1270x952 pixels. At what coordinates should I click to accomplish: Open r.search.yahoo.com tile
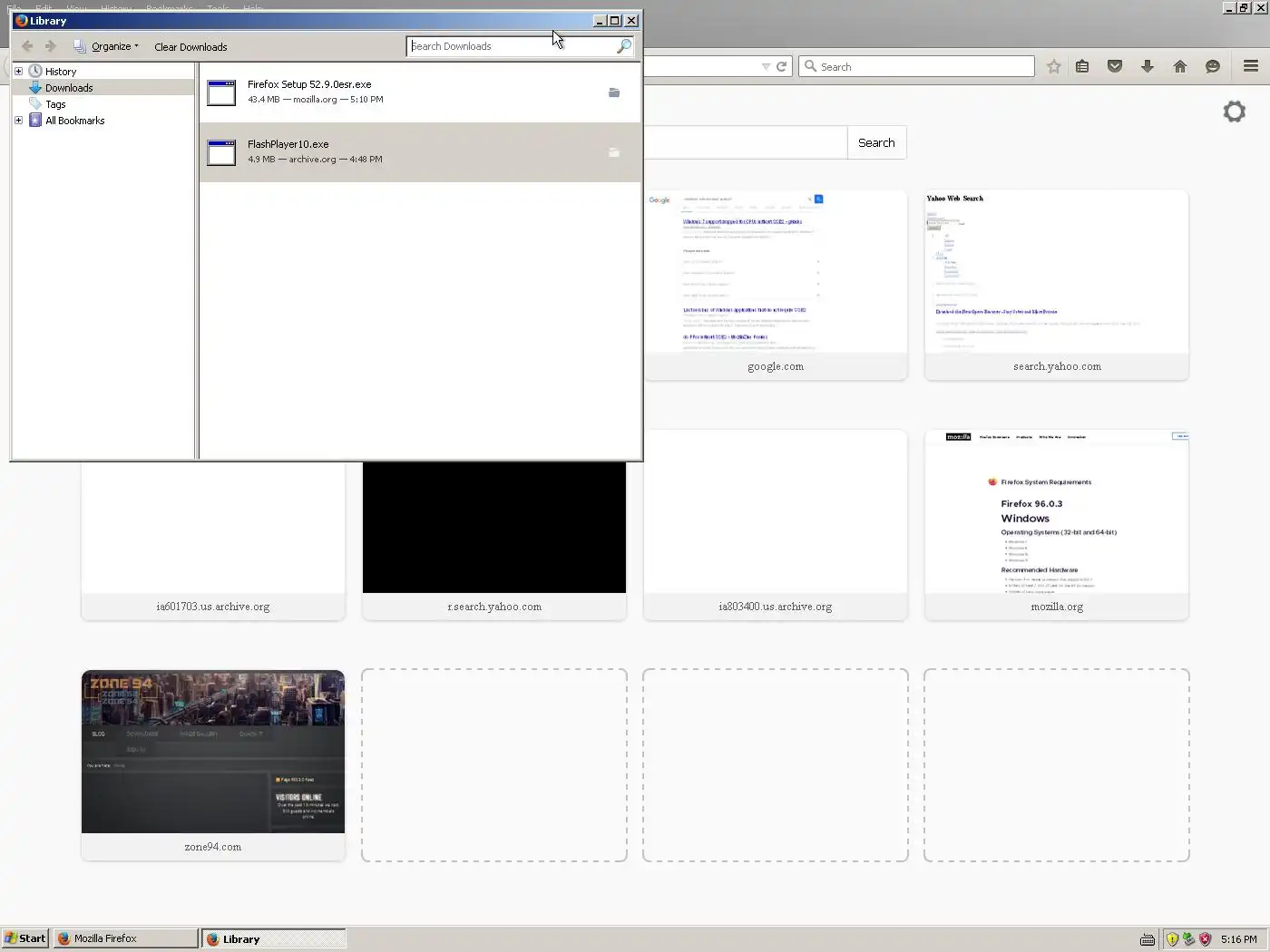pos(494,541)
